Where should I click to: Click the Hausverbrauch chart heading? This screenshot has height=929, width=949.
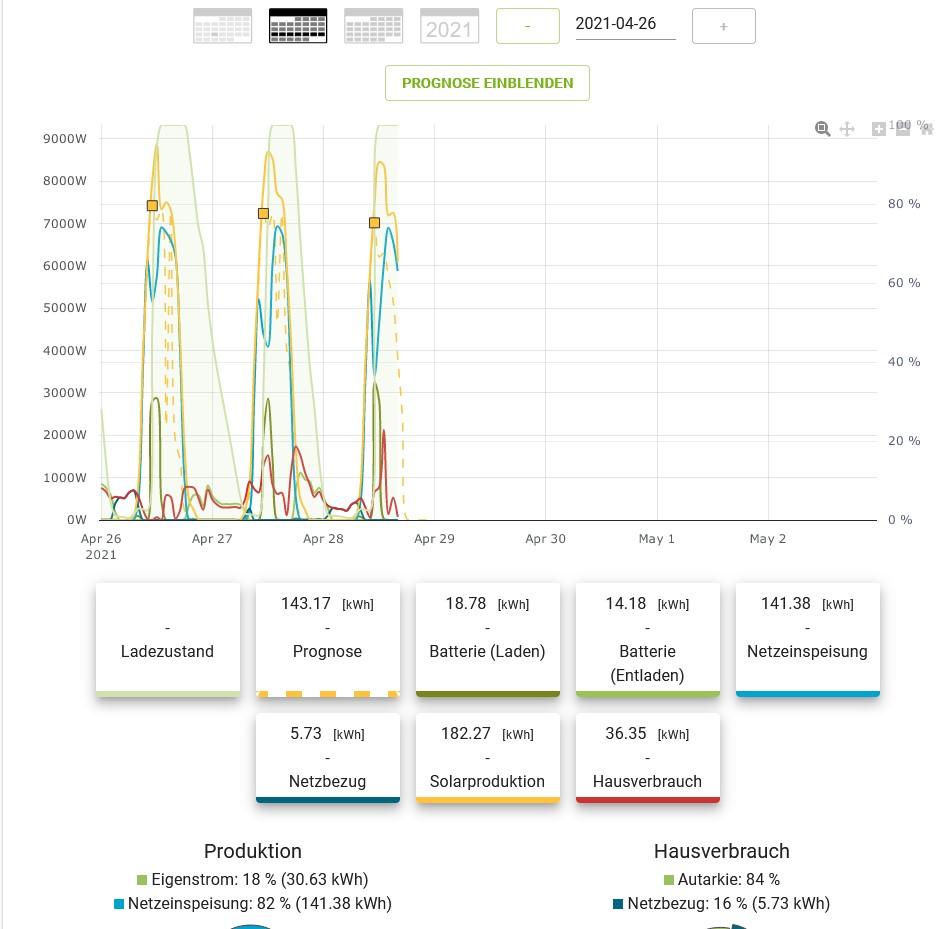tap(721, 851)
